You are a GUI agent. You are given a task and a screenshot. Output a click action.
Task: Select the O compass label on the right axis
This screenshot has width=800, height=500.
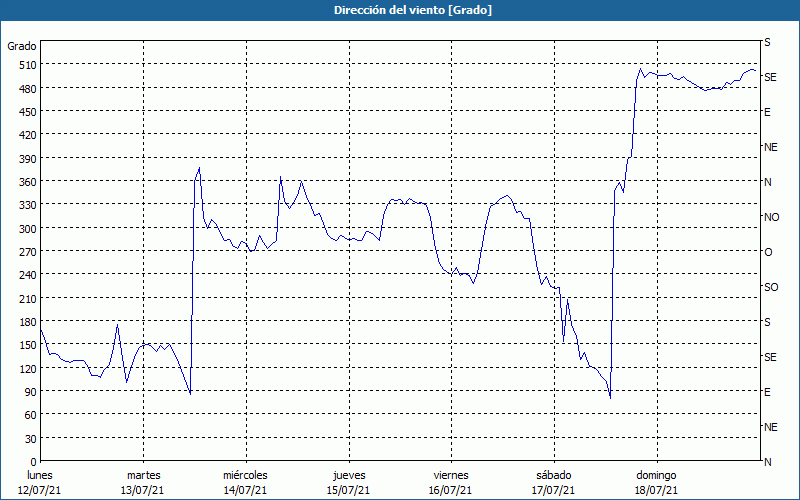point(768,253)
